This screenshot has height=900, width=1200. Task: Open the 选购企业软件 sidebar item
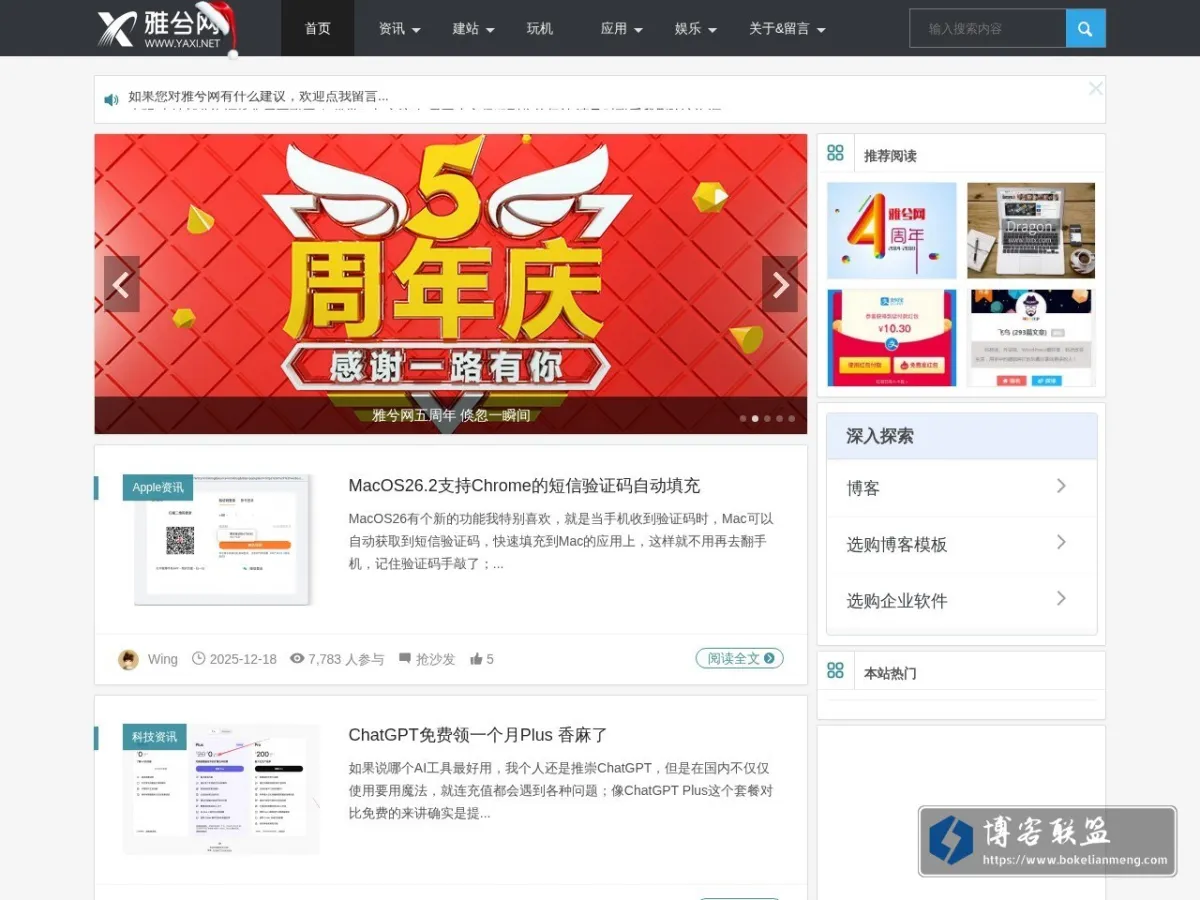(961, 601)
